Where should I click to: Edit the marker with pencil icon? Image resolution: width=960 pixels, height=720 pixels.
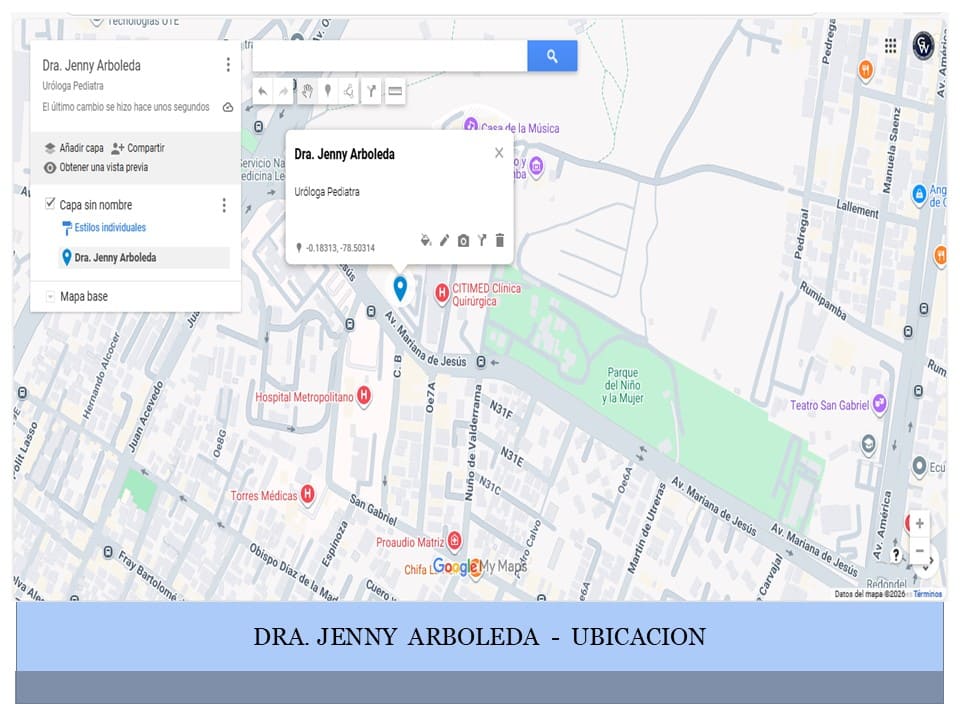[445, 240]
